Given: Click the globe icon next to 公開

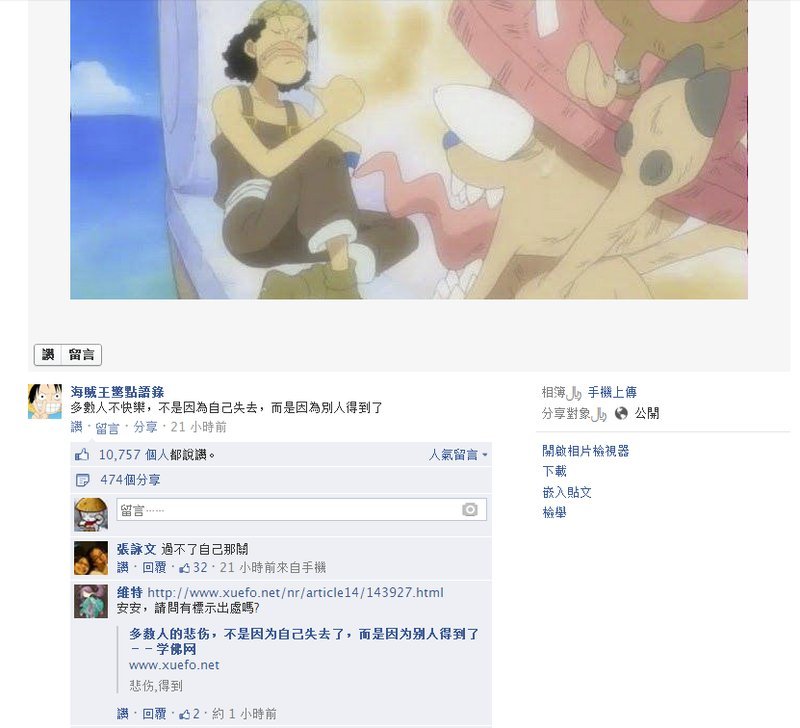Looking at the screenshot, I should click(x=621, y=413).
